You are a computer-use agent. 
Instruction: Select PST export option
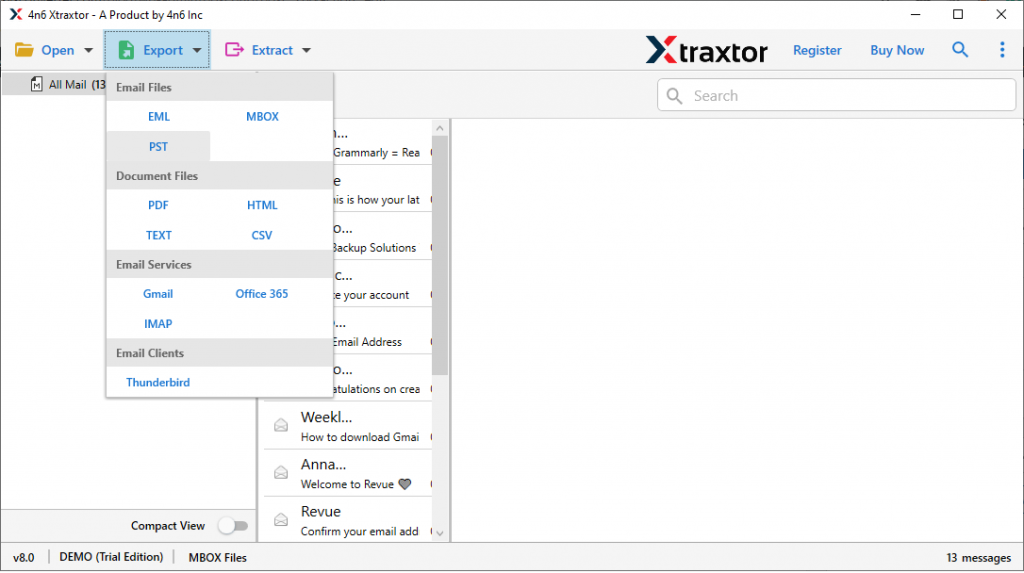click(159, 146)
